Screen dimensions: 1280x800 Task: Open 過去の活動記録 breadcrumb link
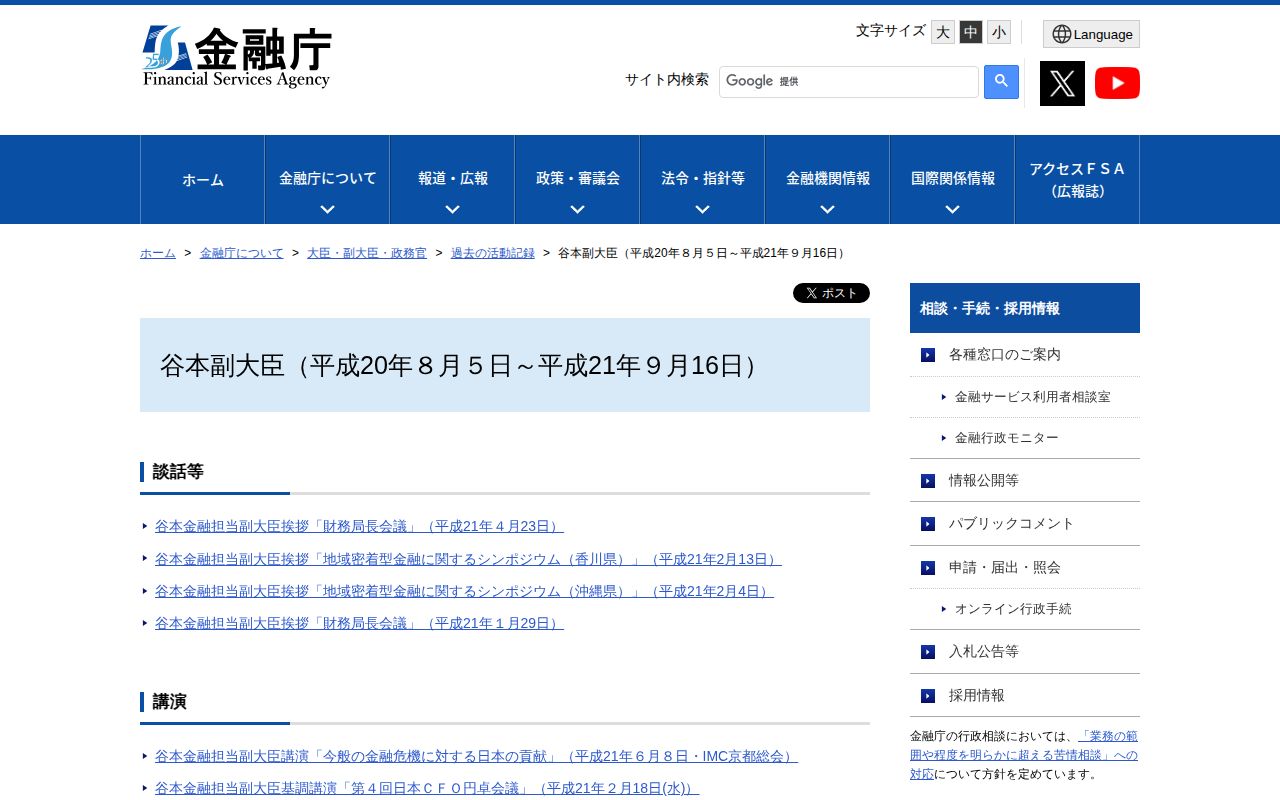coord(492,253)
